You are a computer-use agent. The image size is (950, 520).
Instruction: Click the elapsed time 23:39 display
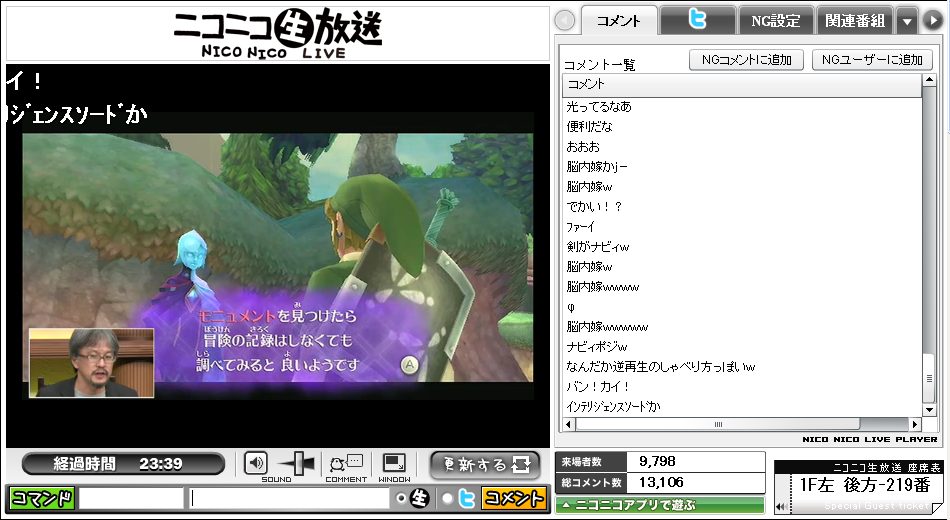(123, 464)
